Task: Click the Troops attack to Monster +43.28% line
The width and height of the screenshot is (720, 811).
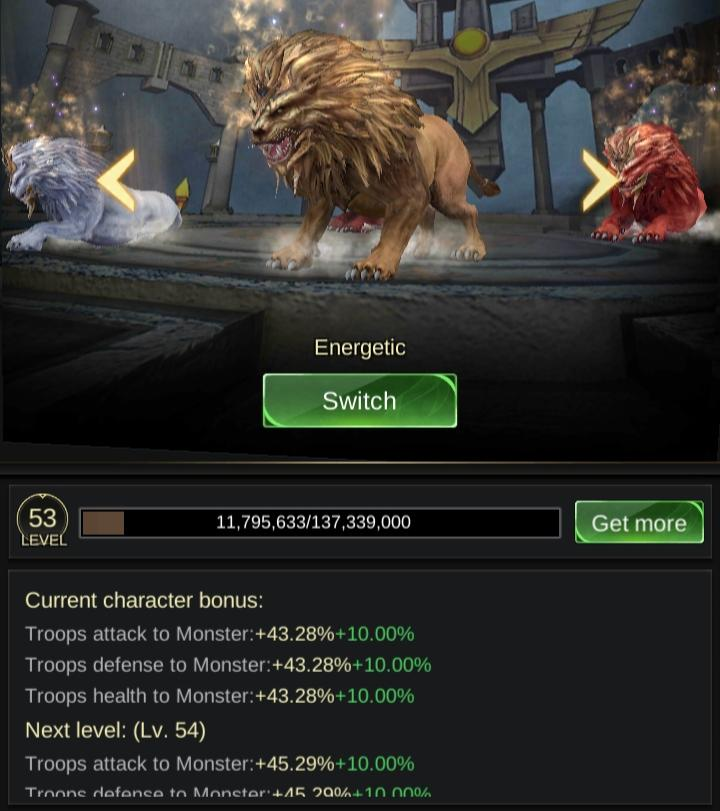Action: pyautogui.click(x=220, y=634)
